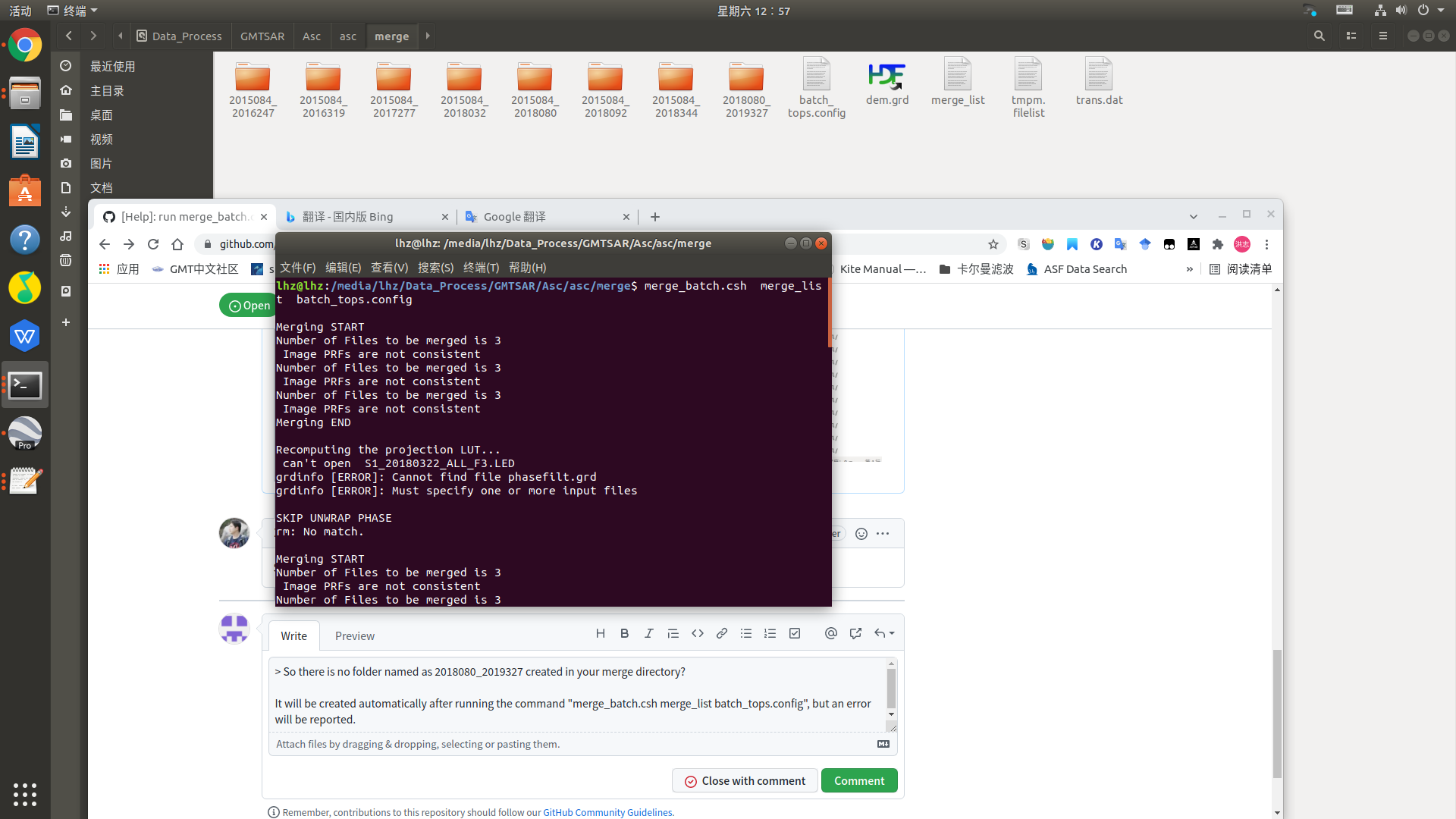Open the GitHub Community Guidelines link
This screenshot has height=819, width=1456.
607,812
